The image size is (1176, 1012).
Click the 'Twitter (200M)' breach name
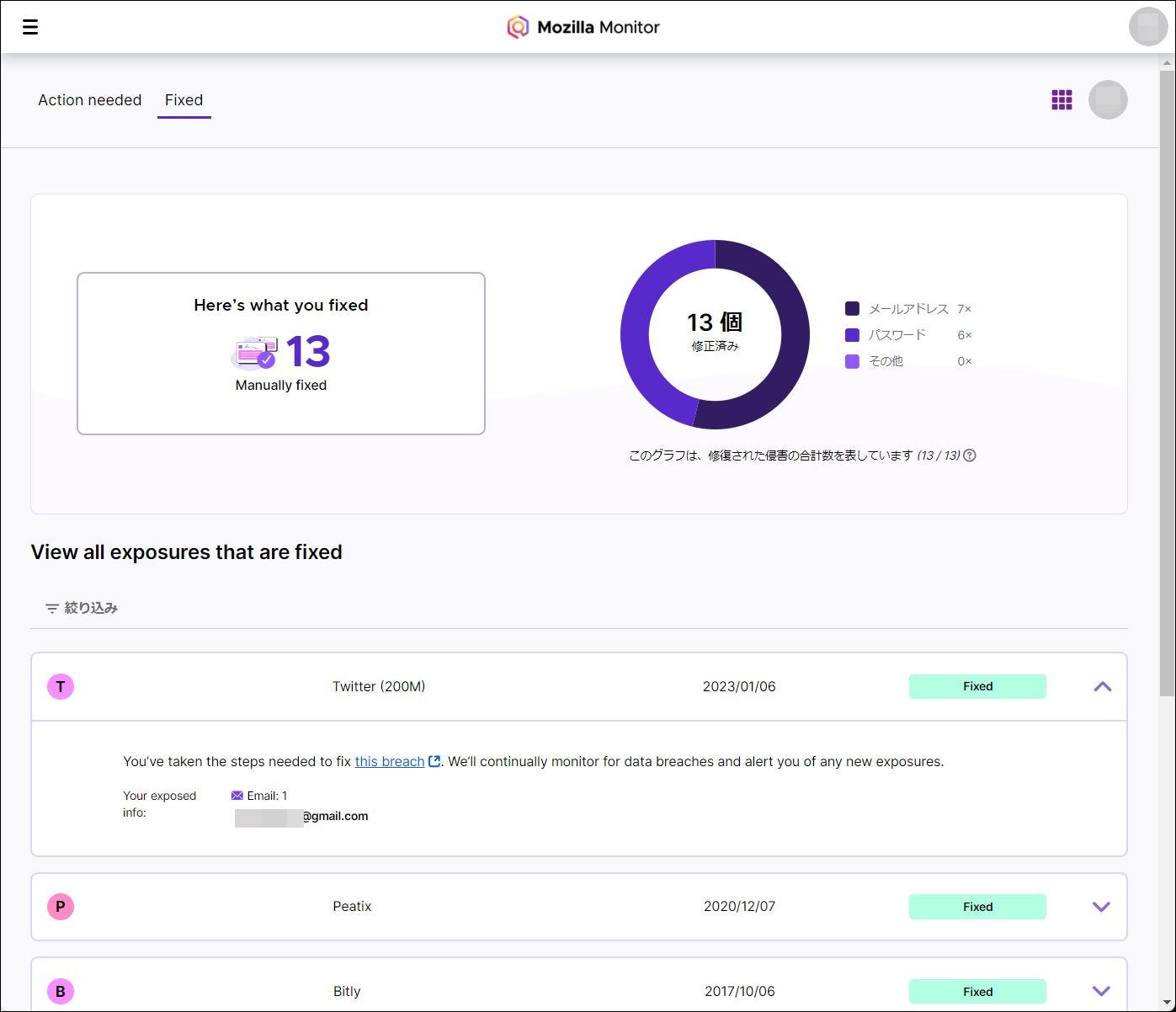[x=379, y=687]
